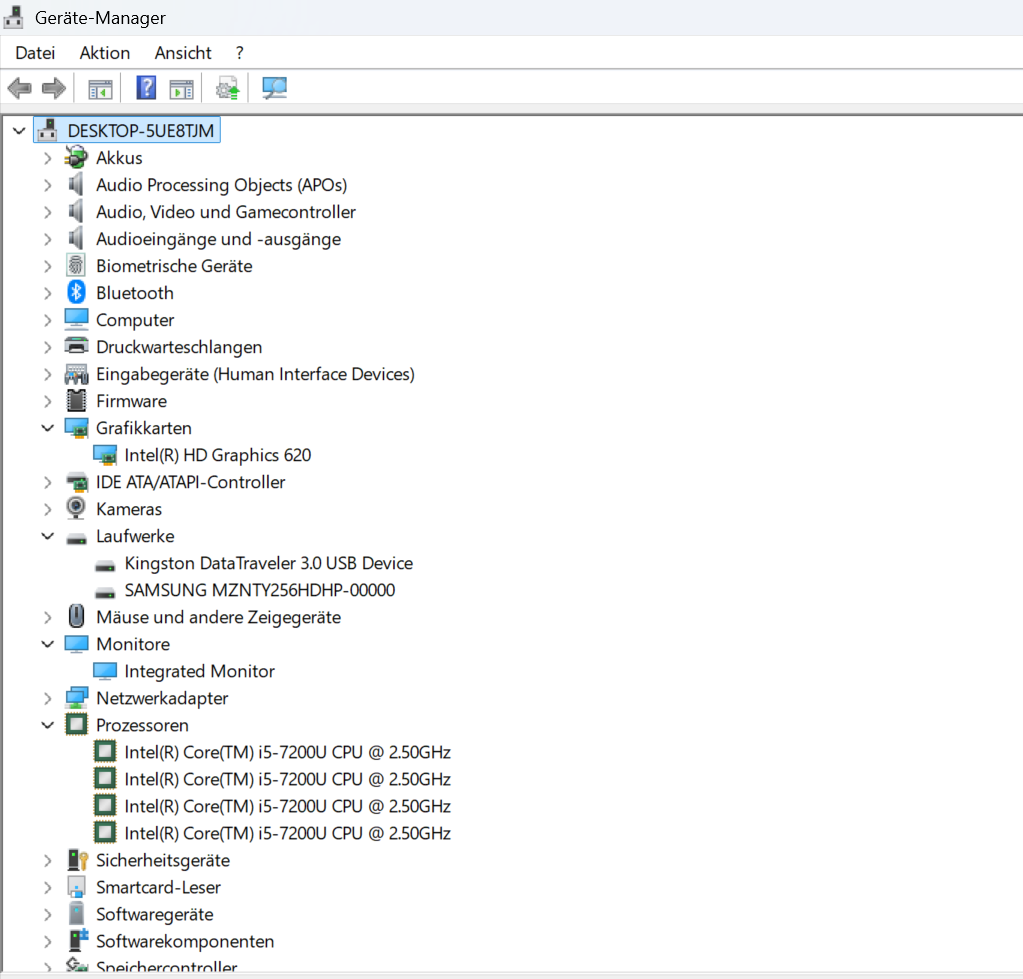Click the Biometrische Geräte fingerprint icon

tap(76, 265)
